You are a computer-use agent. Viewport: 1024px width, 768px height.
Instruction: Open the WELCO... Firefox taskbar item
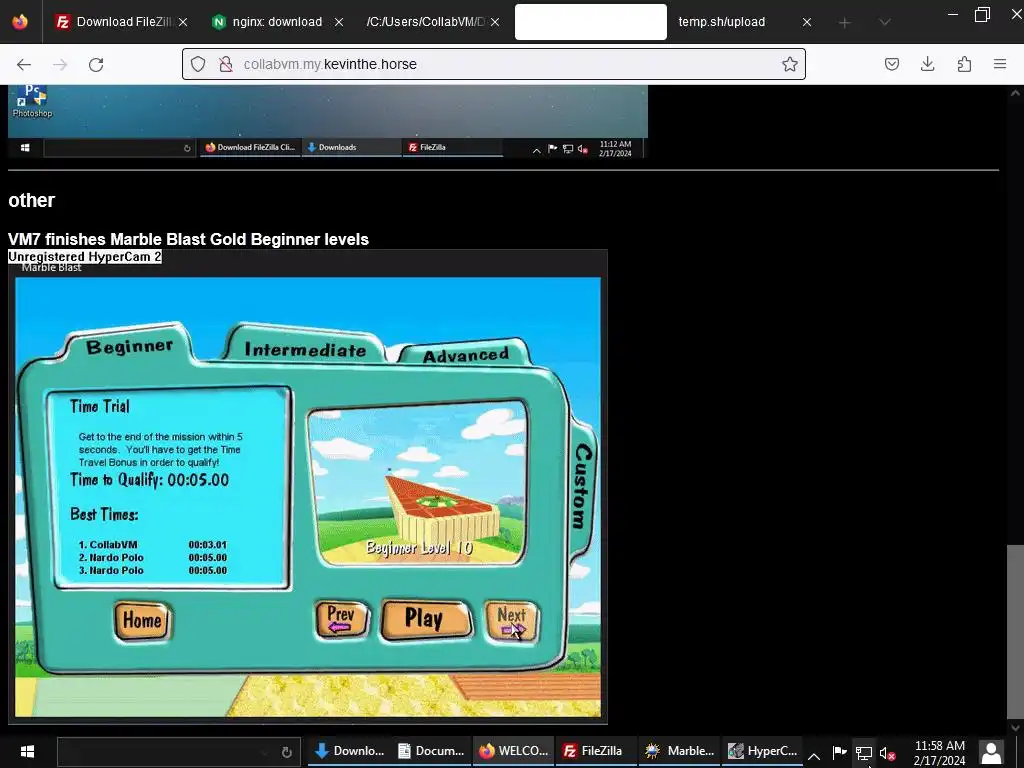[x=513, y=751]
